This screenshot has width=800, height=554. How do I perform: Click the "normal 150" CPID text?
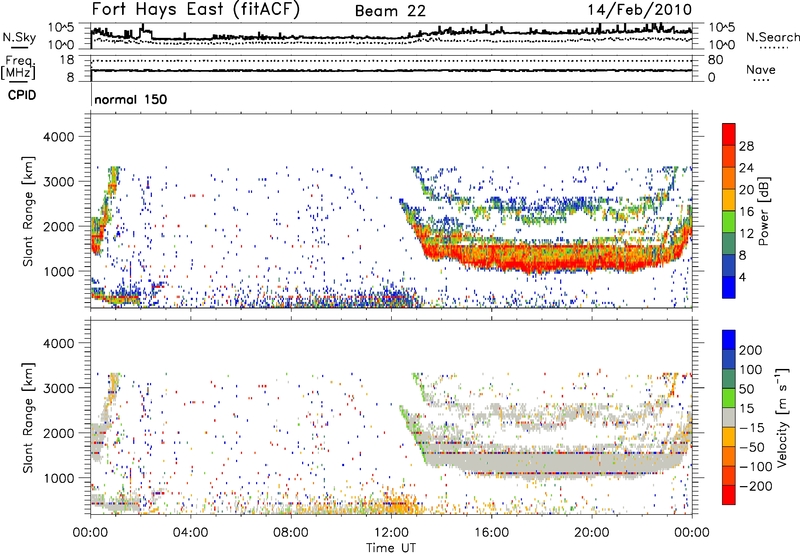pos(131,99)
